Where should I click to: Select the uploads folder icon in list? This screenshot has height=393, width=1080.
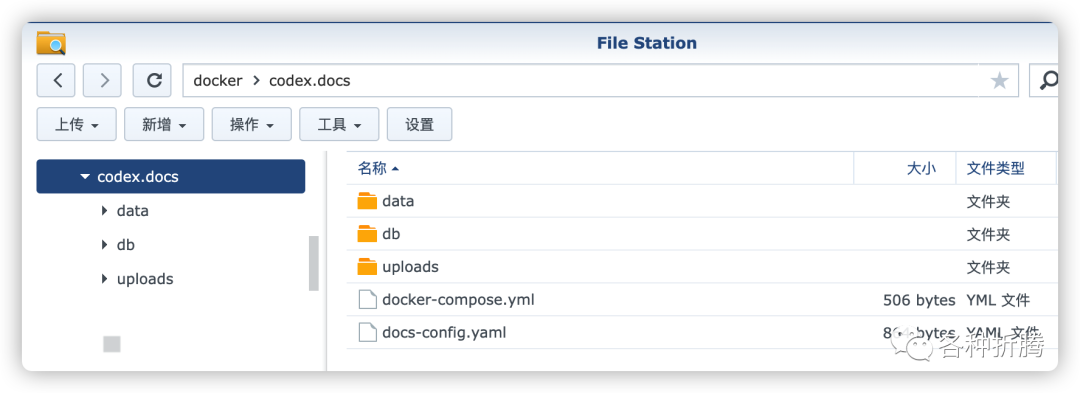[368, 266]
